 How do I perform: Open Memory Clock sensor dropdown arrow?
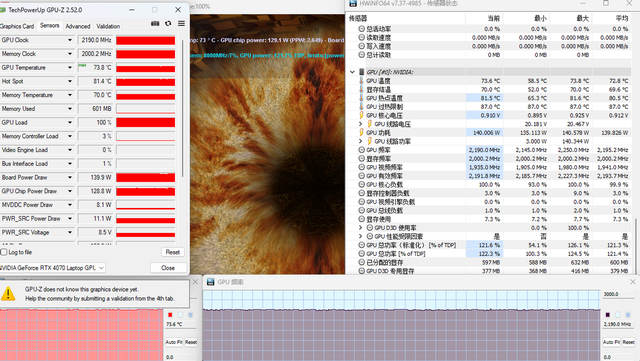pos(70,54)
